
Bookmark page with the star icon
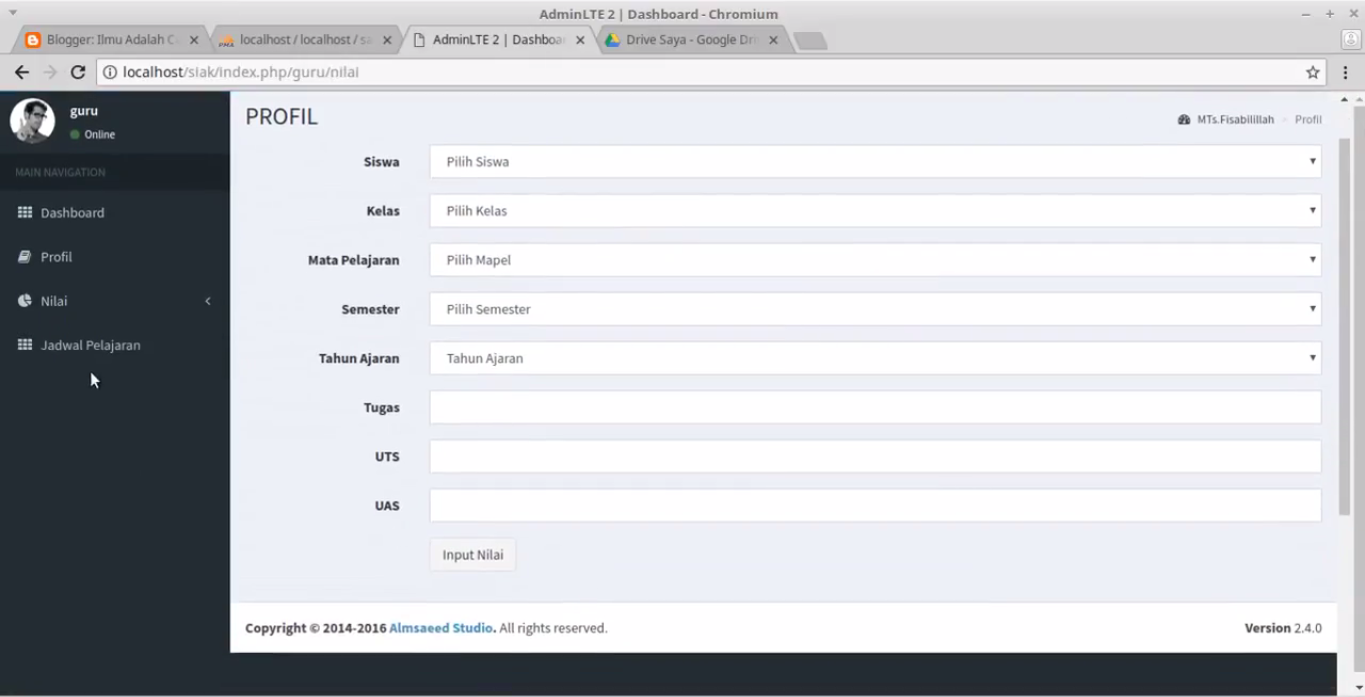coord(1313,72)
